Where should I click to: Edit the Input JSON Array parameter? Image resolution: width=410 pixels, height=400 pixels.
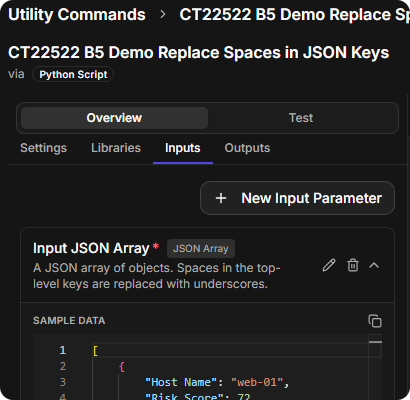pyautogui.click(x=329, y=265)
